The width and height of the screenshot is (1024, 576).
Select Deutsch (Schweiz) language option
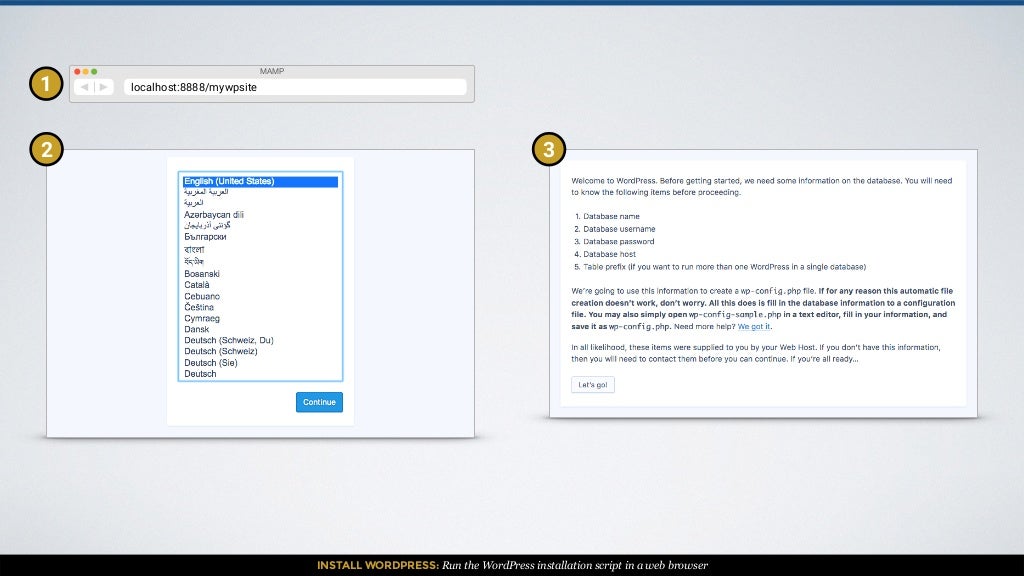pos(221,351)
